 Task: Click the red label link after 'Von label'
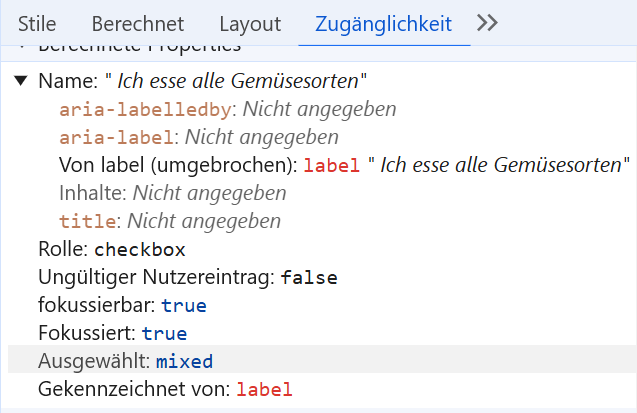tap(331, 165)
